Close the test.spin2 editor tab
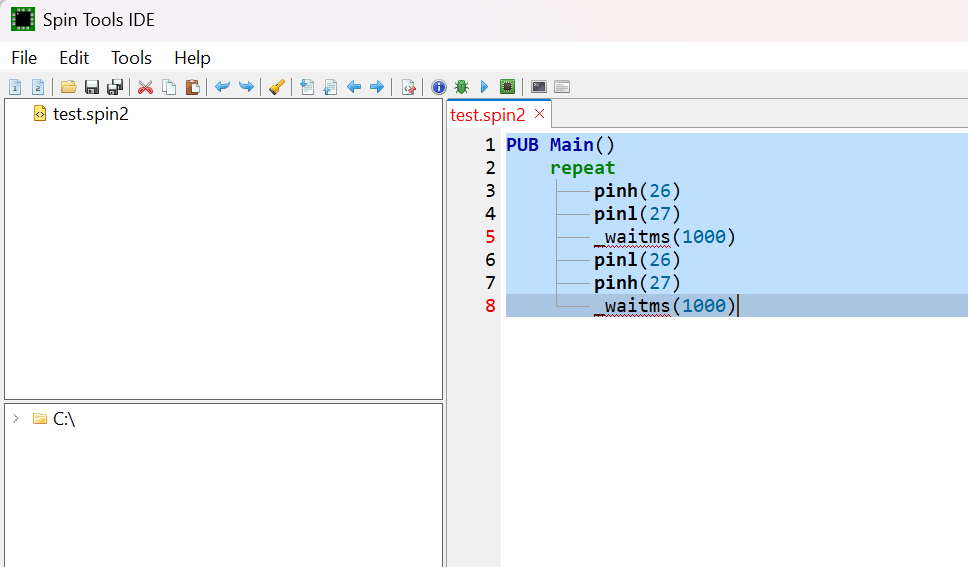Image resolution: width=968 pixels, height=567 pixels. click(539, 114)
